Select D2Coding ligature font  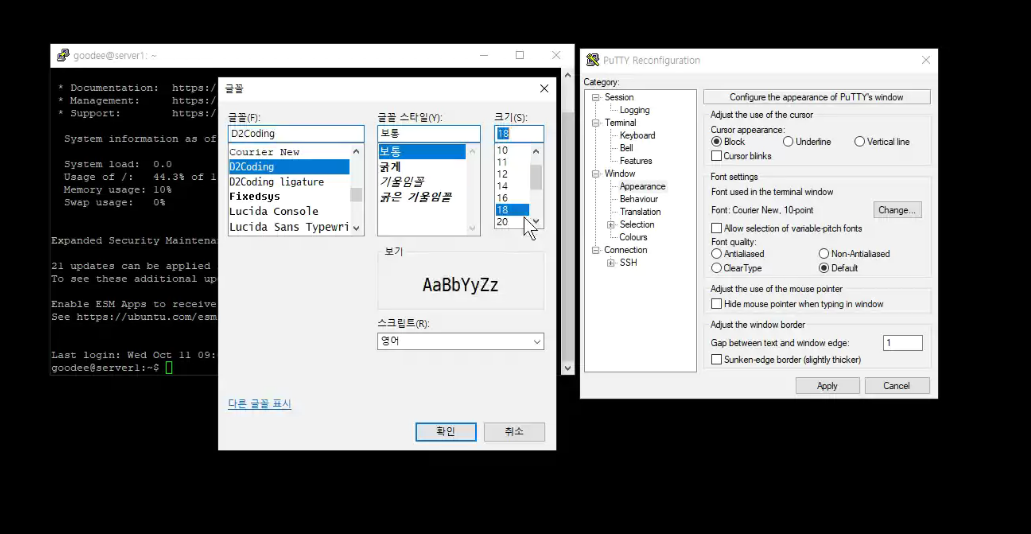[x=289, y=182]
